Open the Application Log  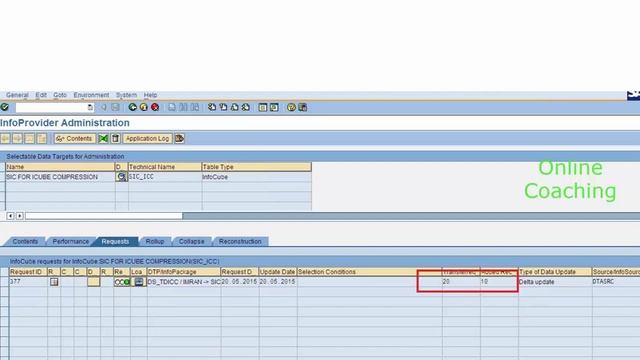(x=147, y=138)
